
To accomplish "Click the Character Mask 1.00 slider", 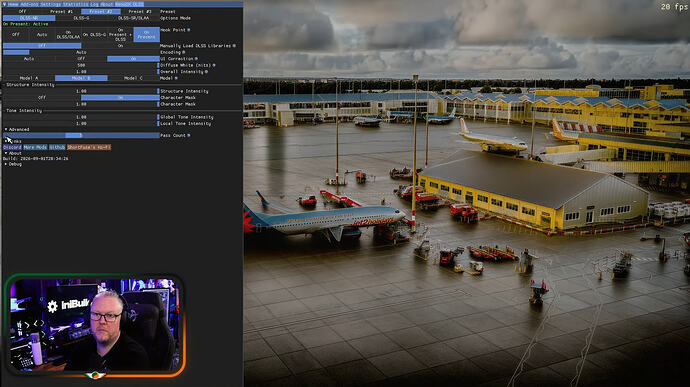I will 81,104.
